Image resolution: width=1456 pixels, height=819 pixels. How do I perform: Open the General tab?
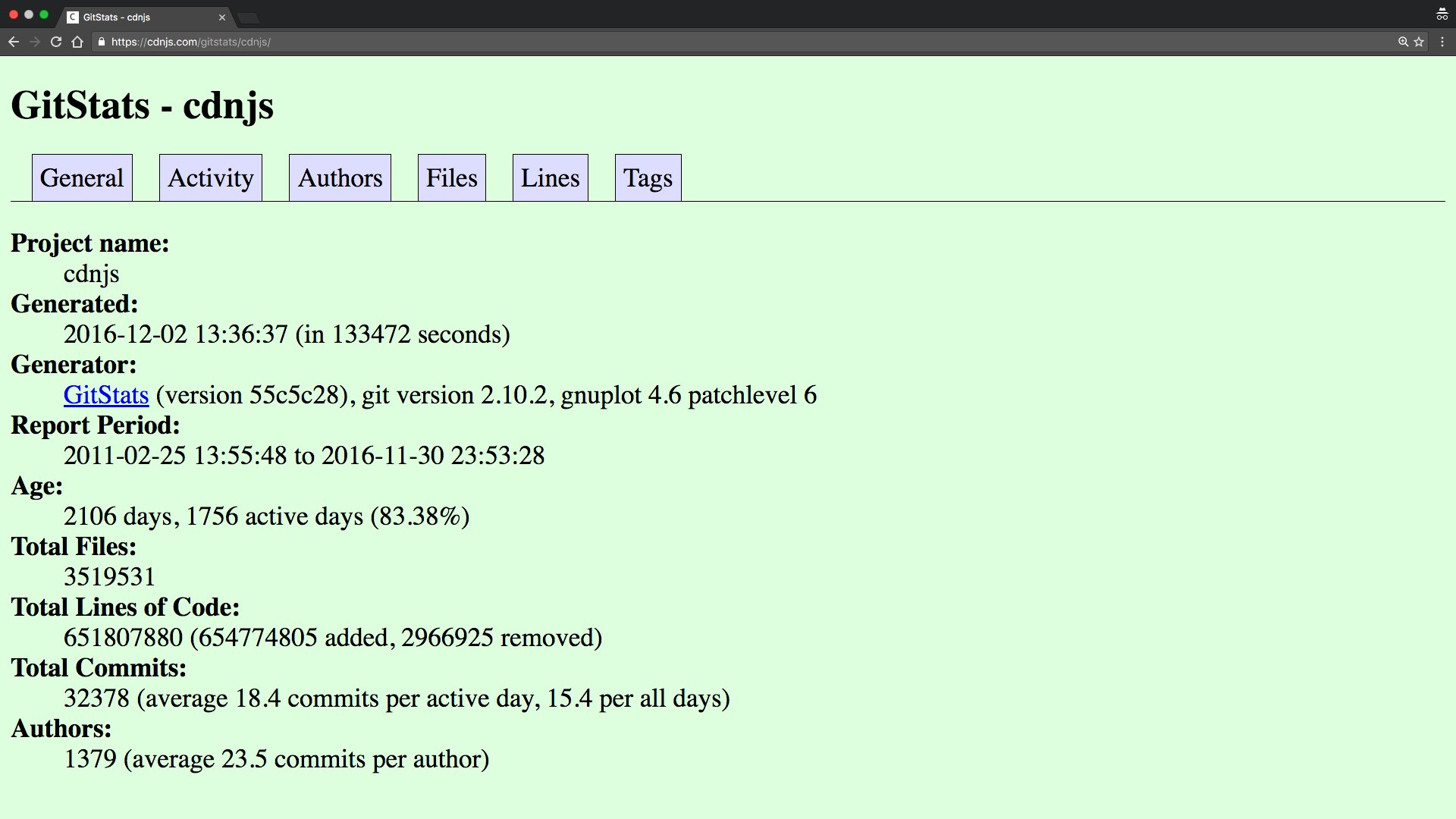(82, 177)
